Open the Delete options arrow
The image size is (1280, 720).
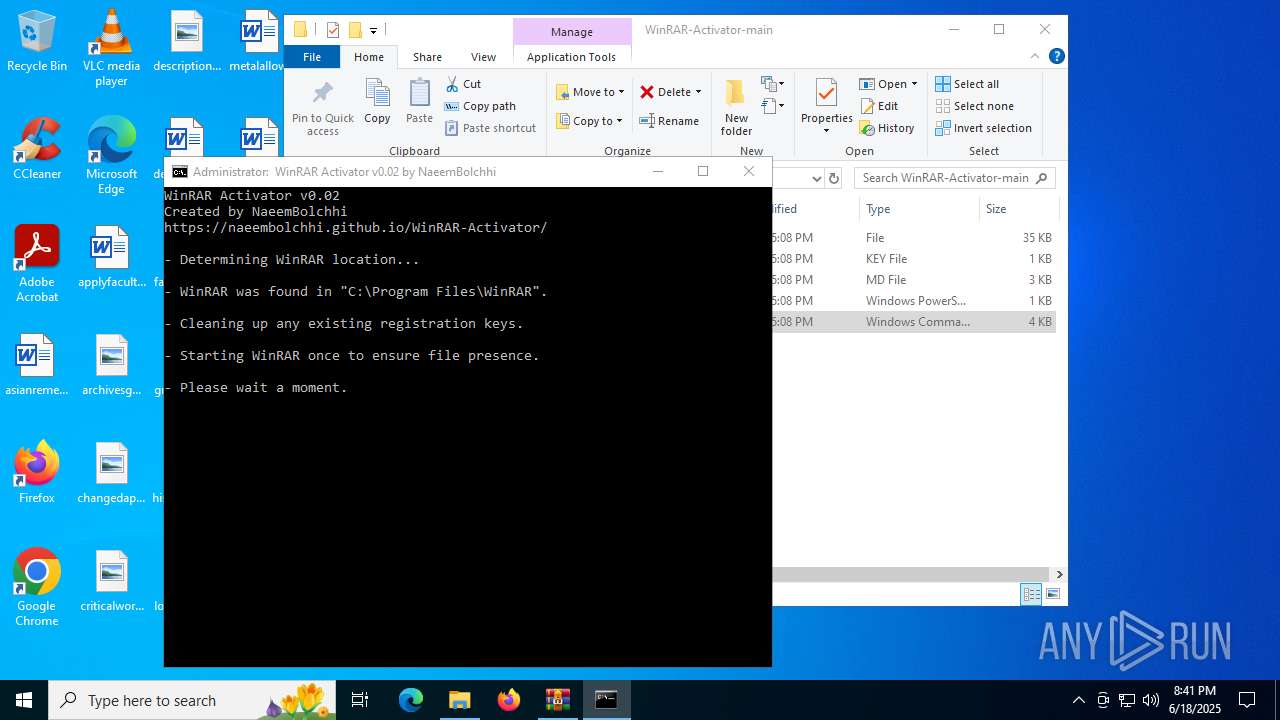[698, 92]
